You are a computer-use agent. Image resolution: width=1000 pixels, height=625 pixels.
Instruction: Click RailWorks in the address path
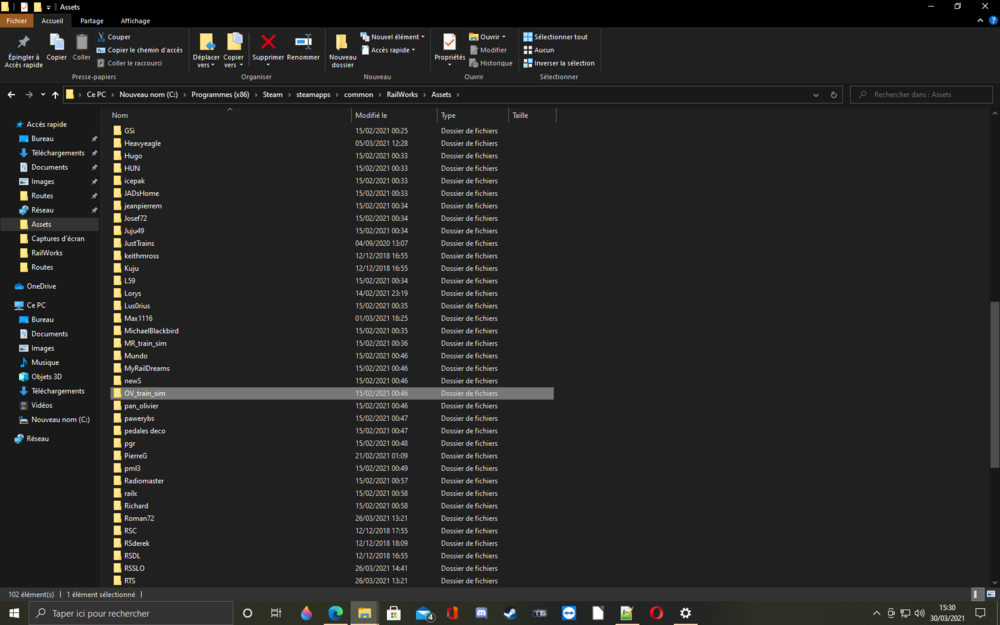click(402, 94)
